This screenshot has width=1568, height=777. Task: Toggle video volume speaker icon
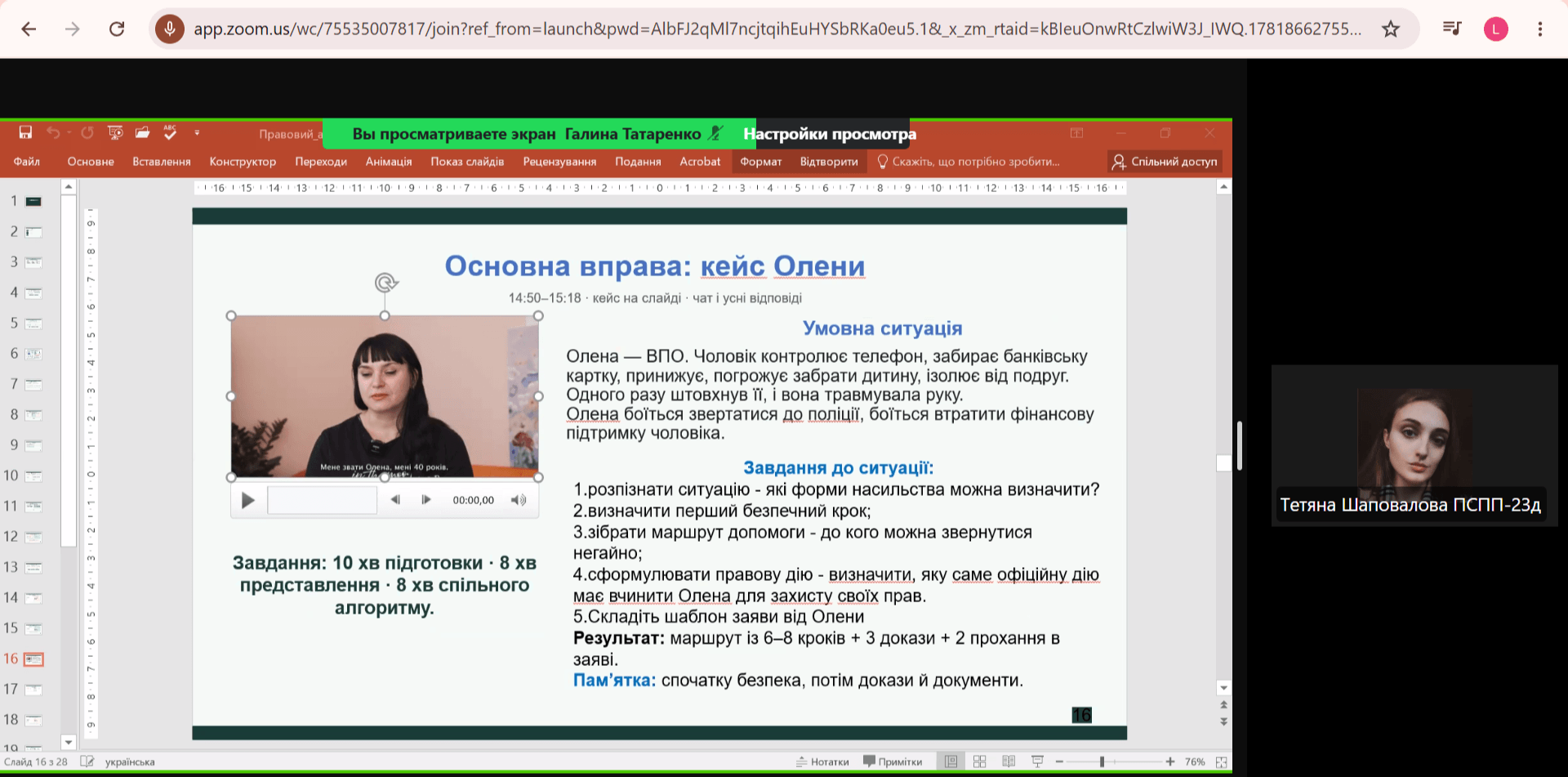tap(519, 500)
